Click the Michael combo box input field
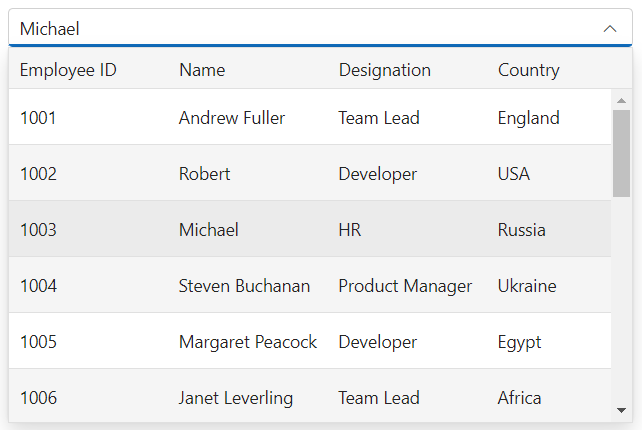Viewport: 642px width, 430px height. tap(300, 29)
